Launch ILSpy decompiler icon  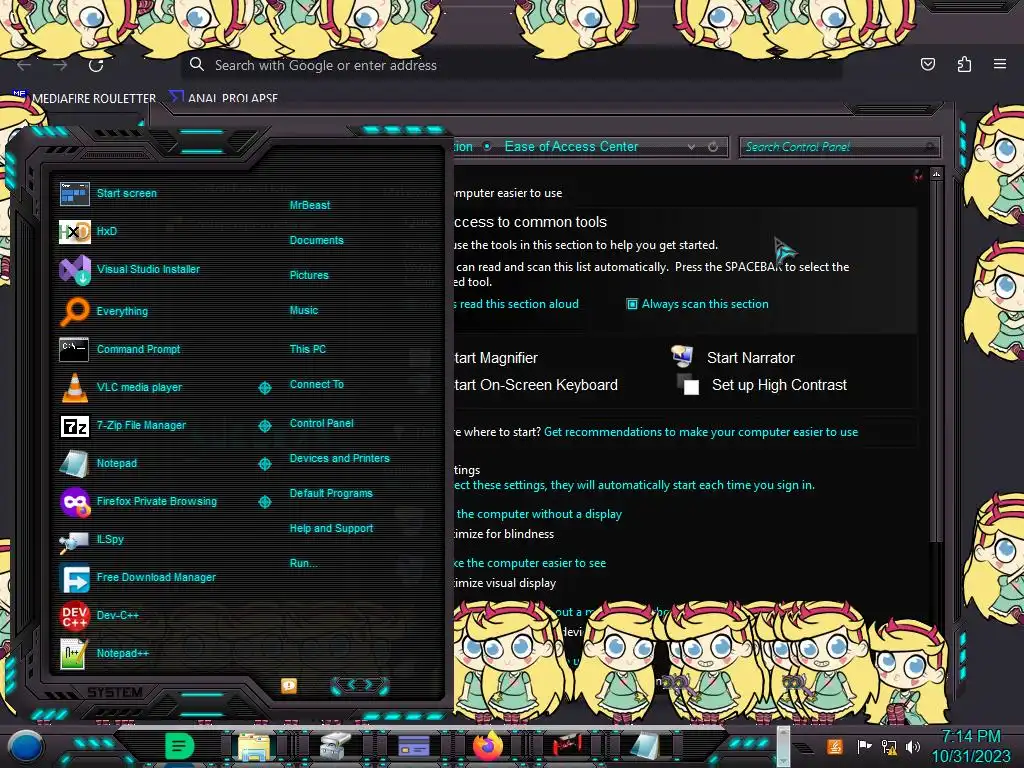pyautogui.click(x=74, y=541)
